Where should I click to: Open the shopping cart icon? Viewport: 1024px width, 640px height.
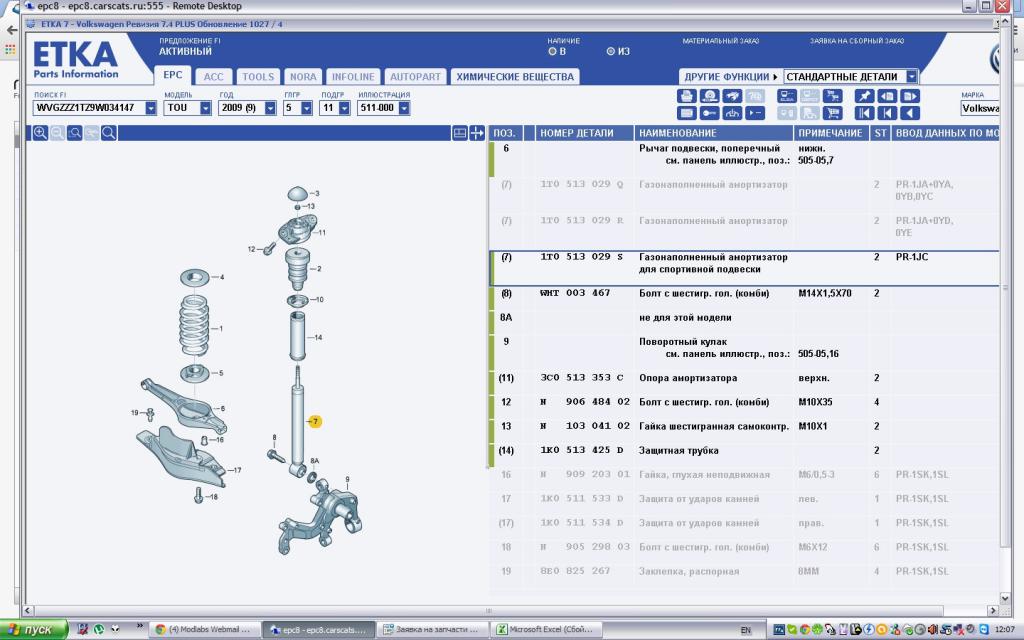pos(833,113)
